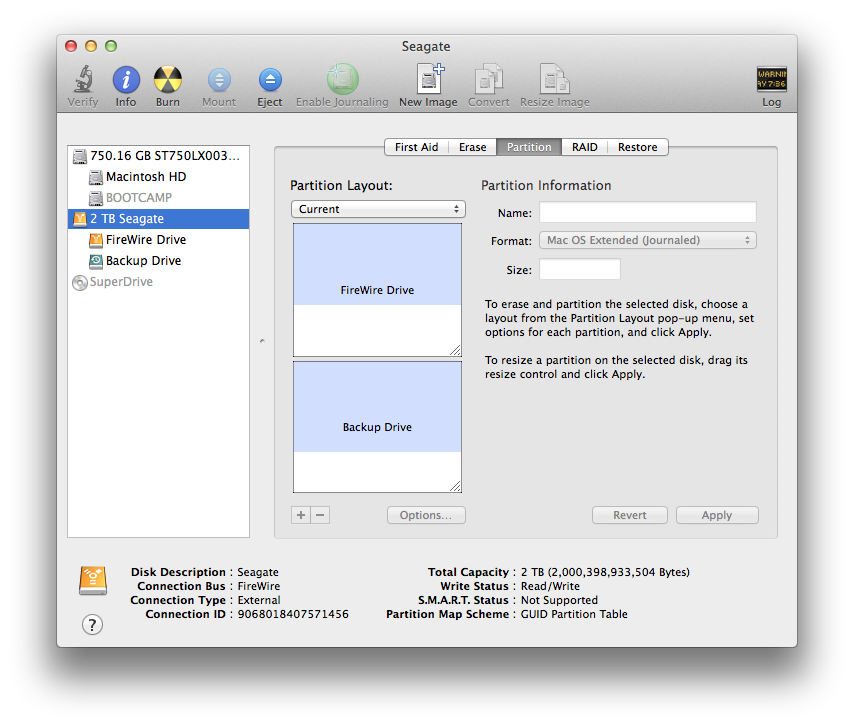Click the External connection type value
The width and height of the screenshot is (854, 726).
tap(259, 600)
